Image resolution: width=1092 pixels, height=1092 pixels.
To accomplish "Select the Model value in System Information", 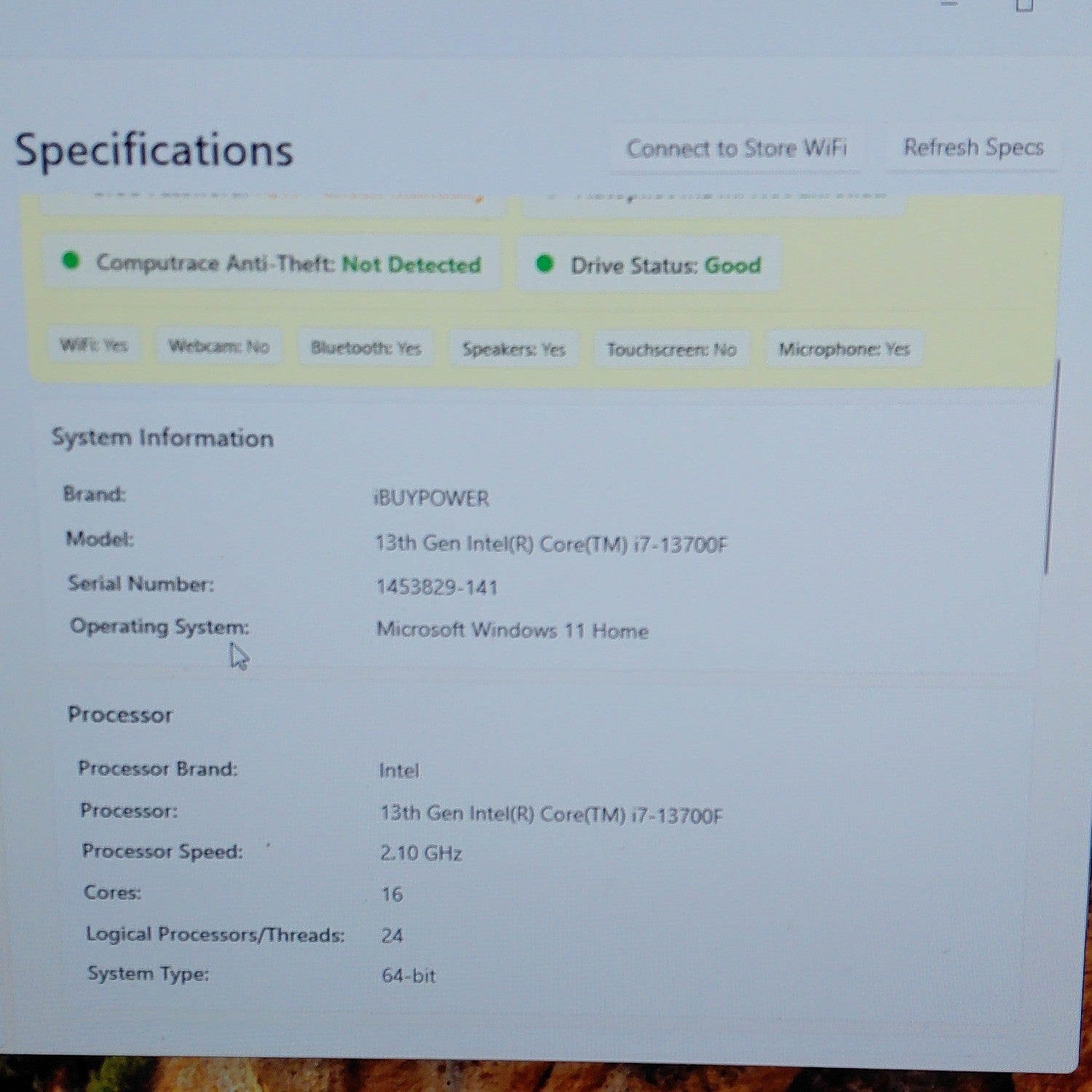I will click(551, 544).
